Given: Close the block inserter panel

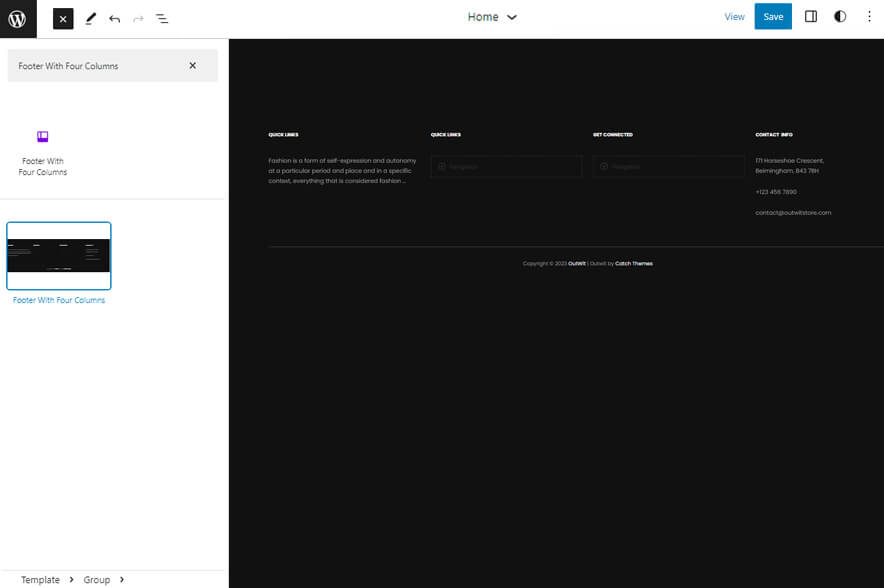Looking at the screenshot, I should 63,18.
